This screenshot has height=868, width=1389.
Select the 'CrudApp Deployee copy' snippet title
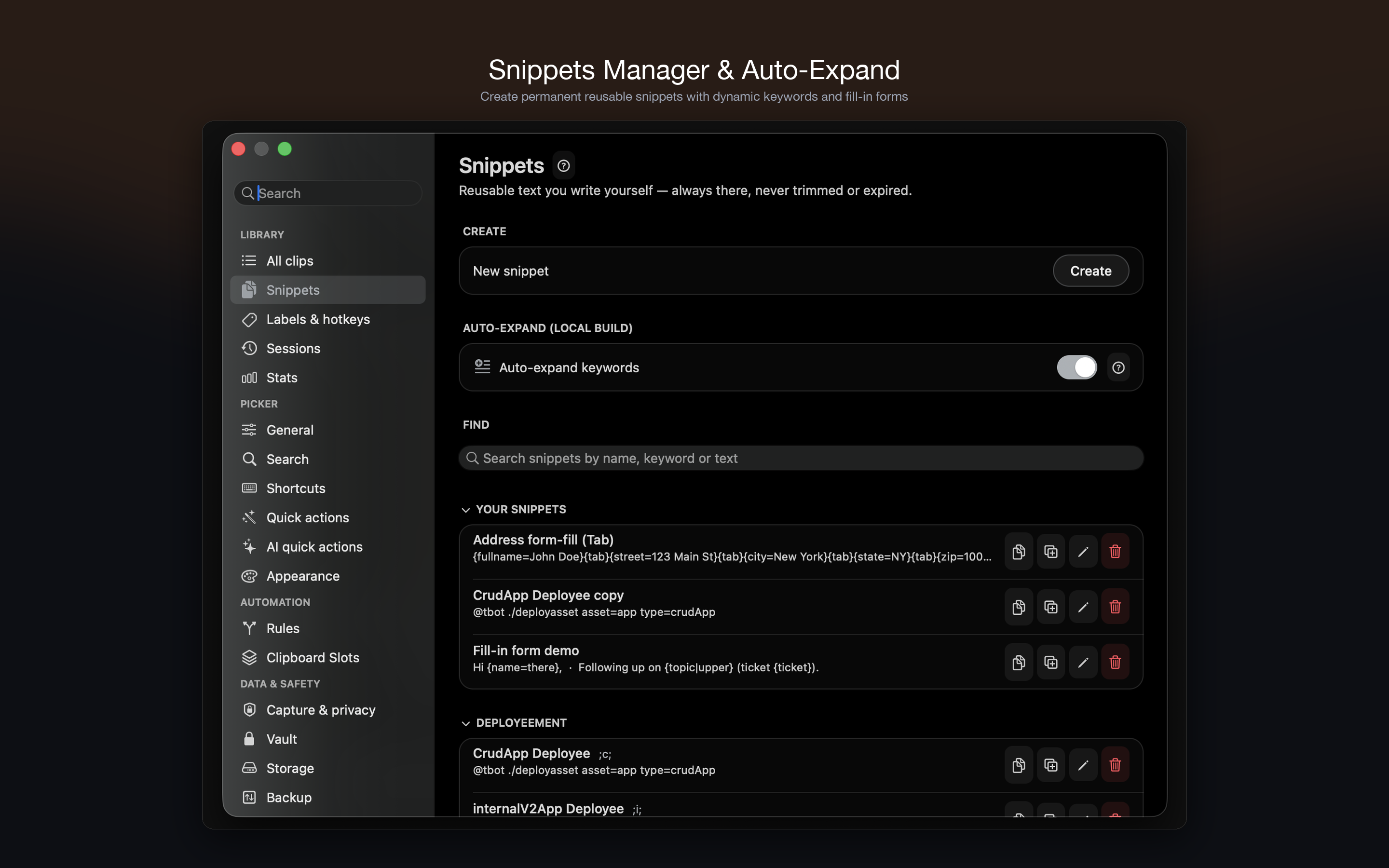coord(548,596)
